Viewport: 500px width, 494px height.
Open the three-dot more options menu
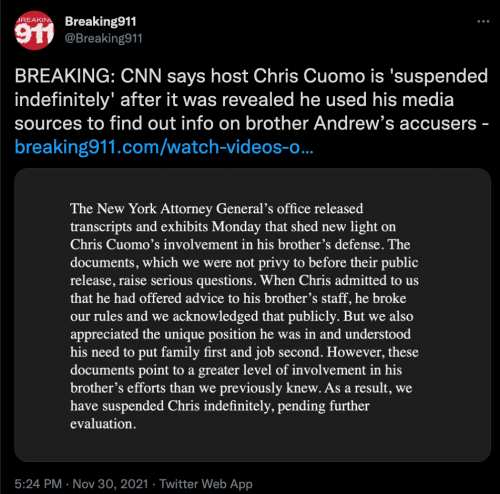click(x=483, y=22)
